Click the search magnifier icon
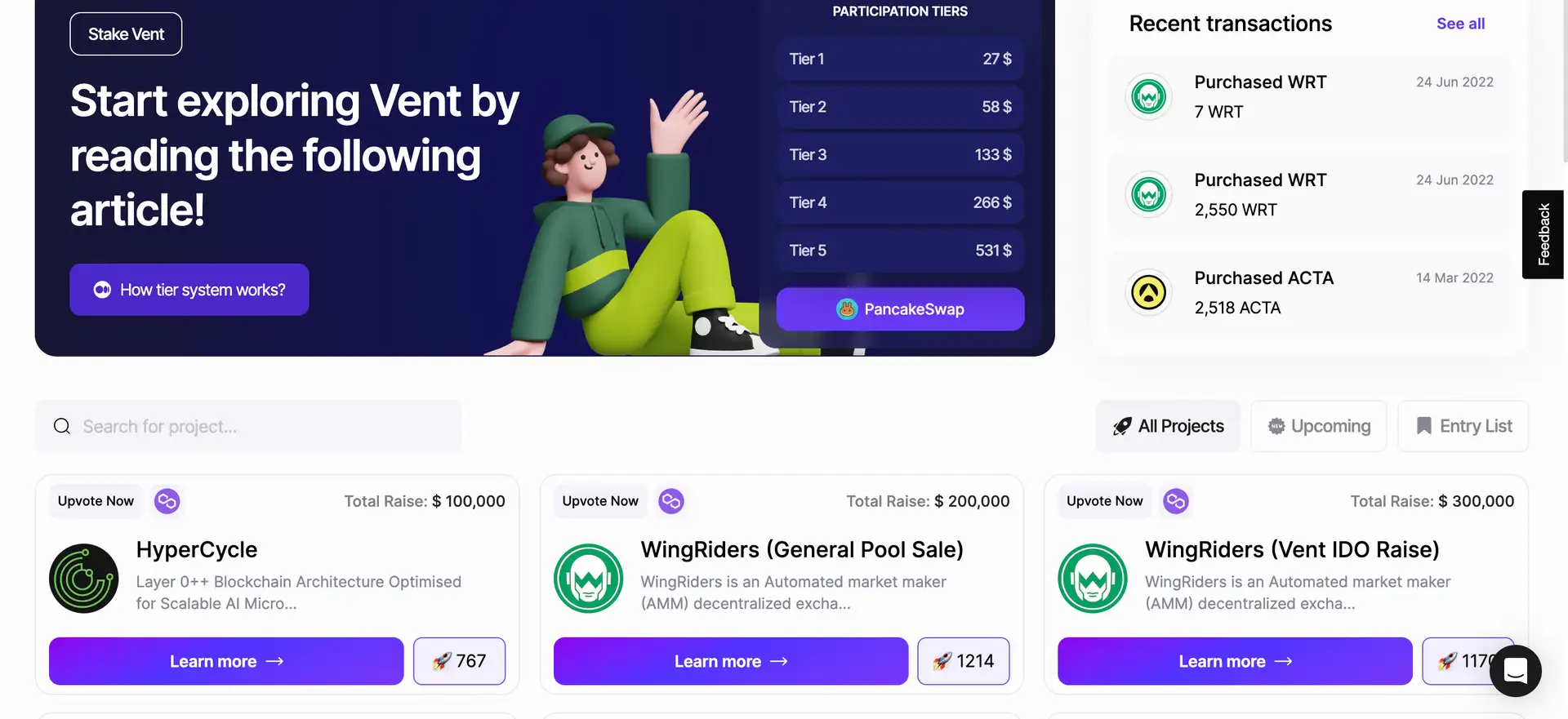Image resolution: width=1568 pixels, height=719 pixels. [x=62, y=426]
